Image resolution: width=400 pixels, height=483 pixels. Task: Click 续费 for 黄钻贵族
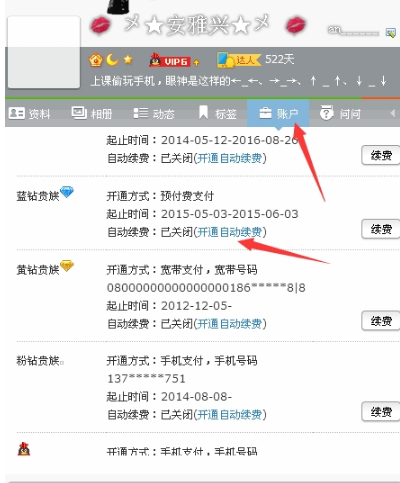(381, 321)
